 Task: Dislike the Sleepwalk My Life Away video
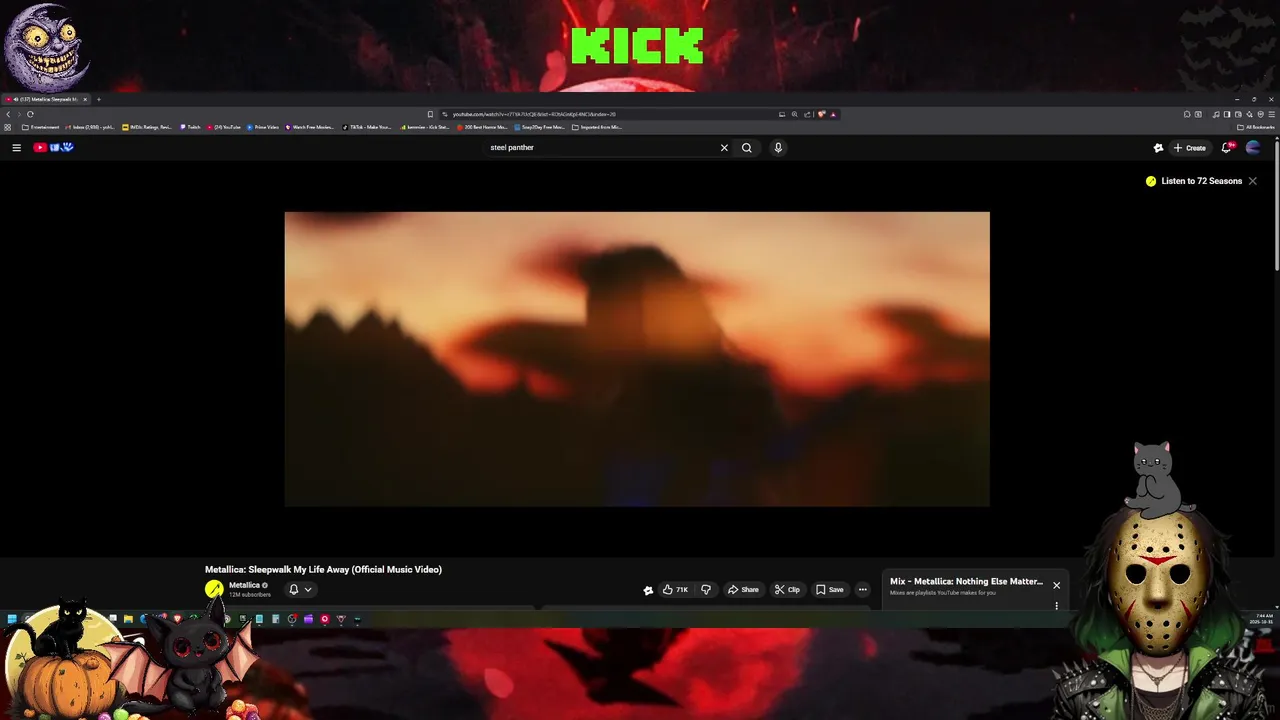[x=706, y=590]
